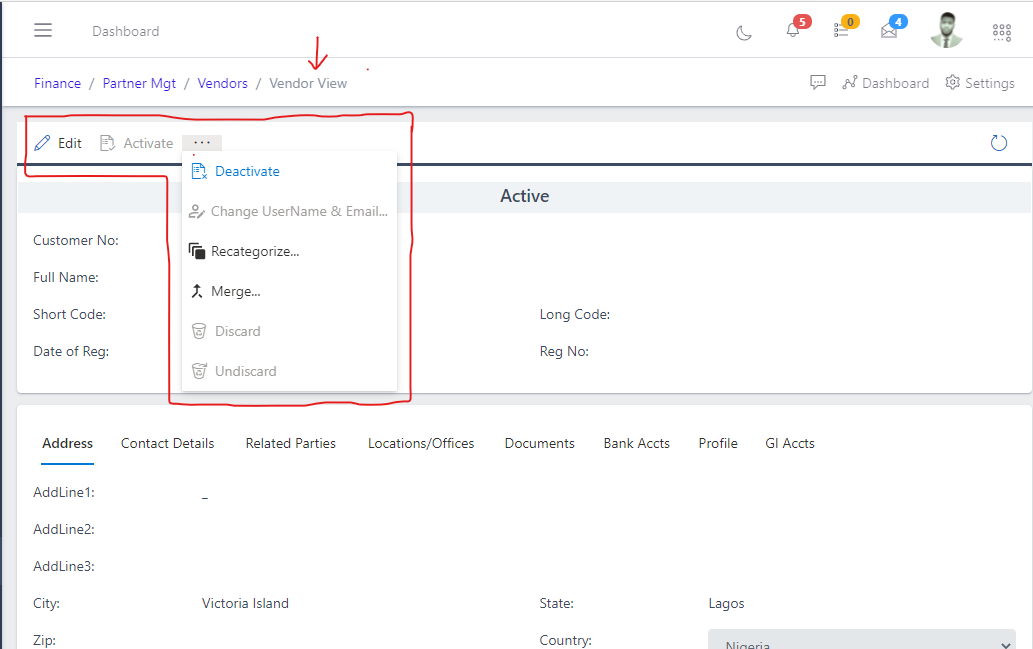Open the hamburger navigation menu

[42, 29]
